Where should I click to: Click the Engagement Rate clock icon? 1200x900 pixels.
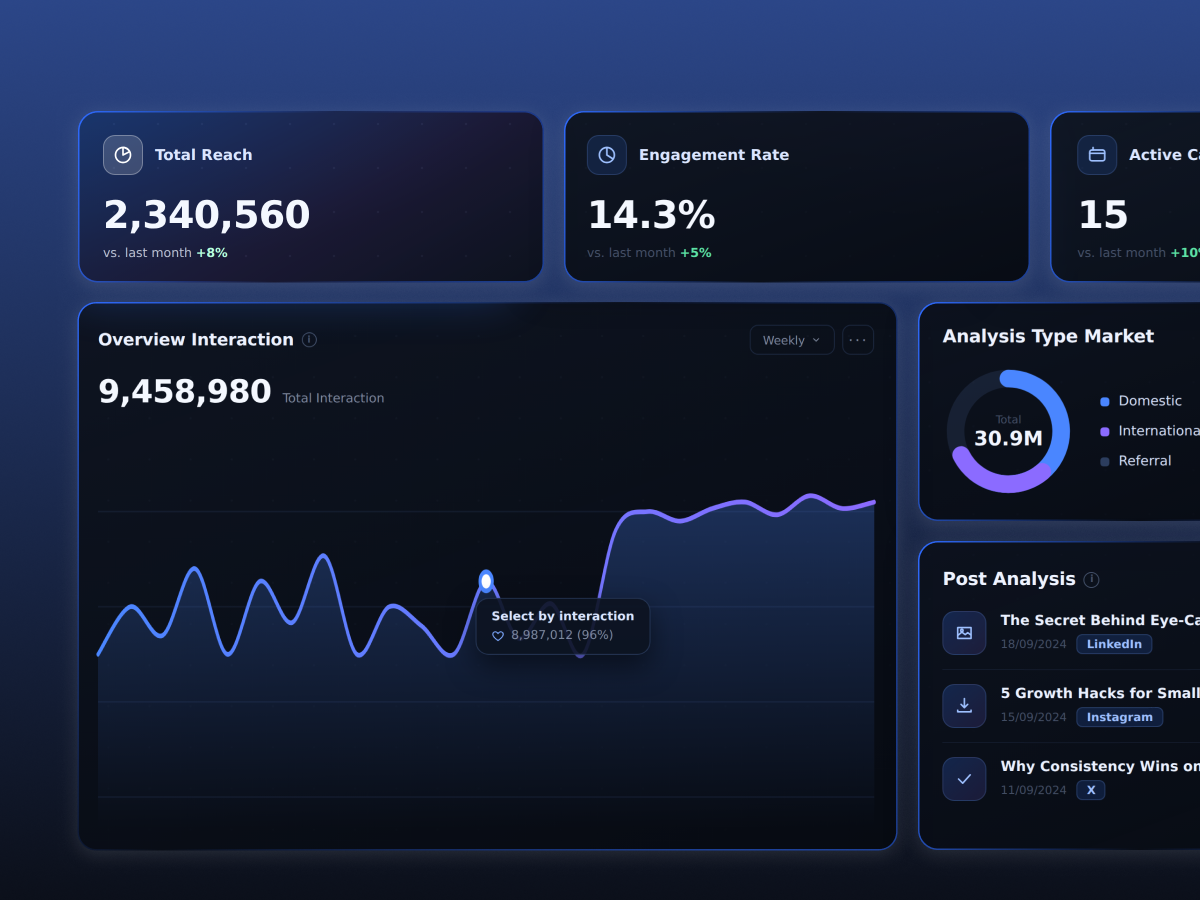click(x=607, y=155)
